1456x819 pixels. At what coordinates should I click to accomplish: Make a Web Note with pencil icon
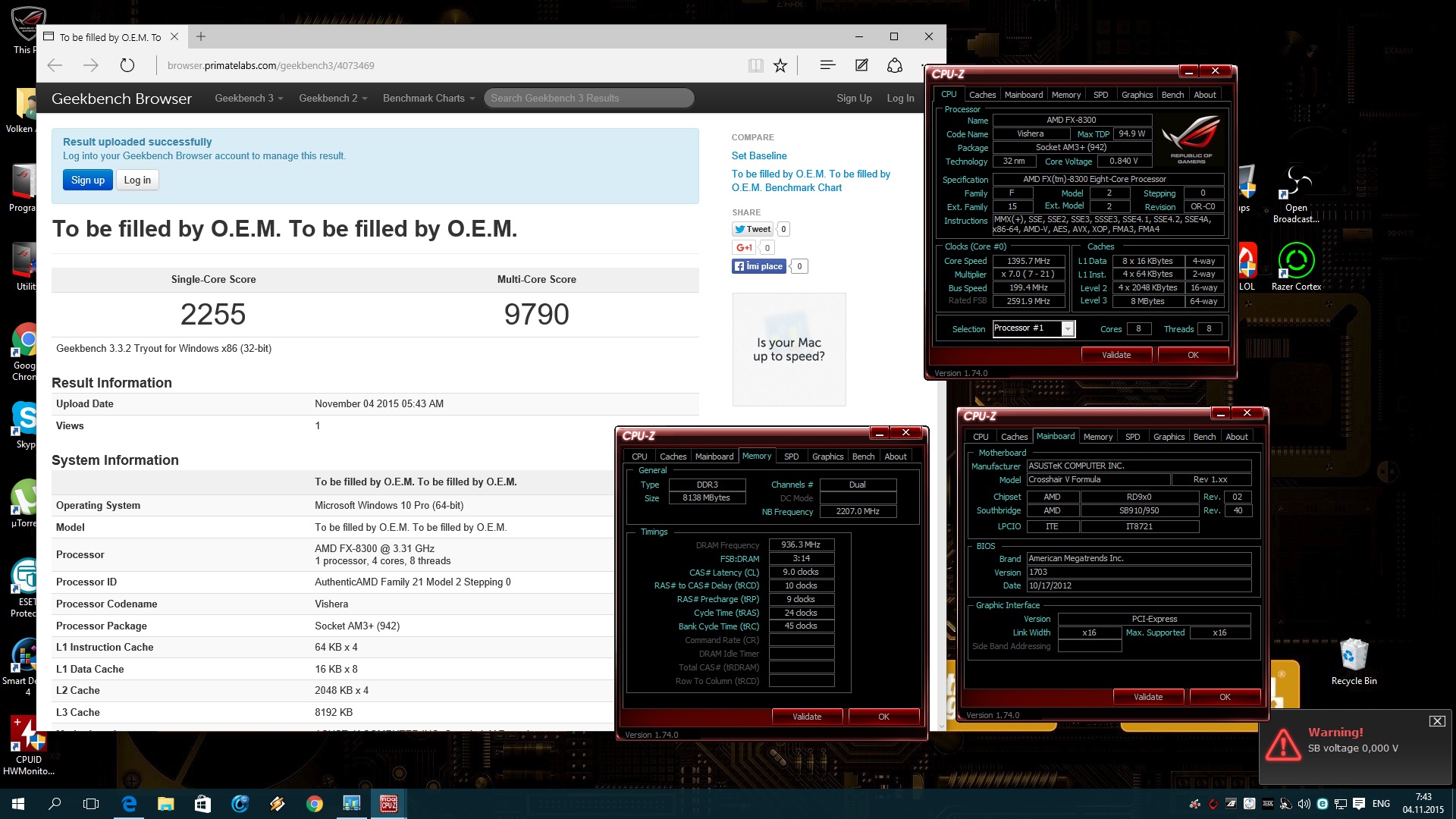861,65
